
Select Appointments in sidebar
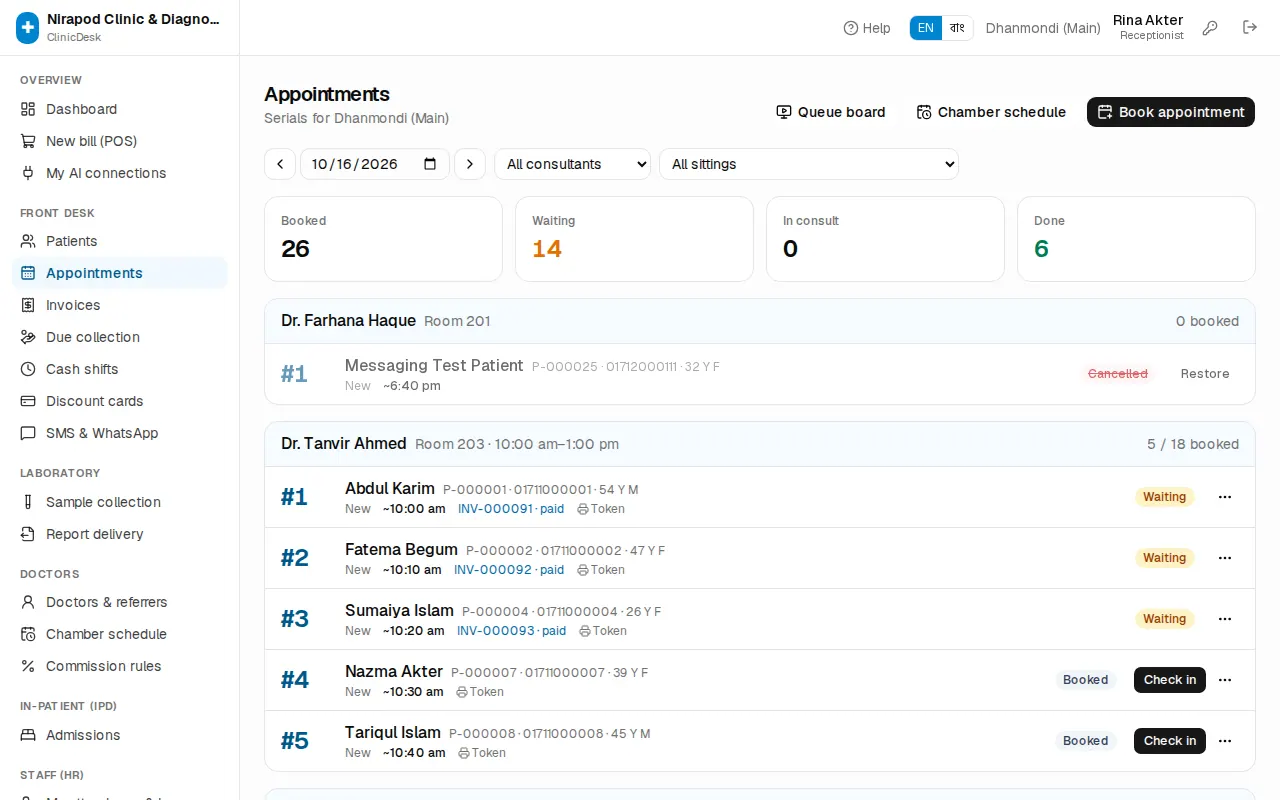click(x=120, y=273)
